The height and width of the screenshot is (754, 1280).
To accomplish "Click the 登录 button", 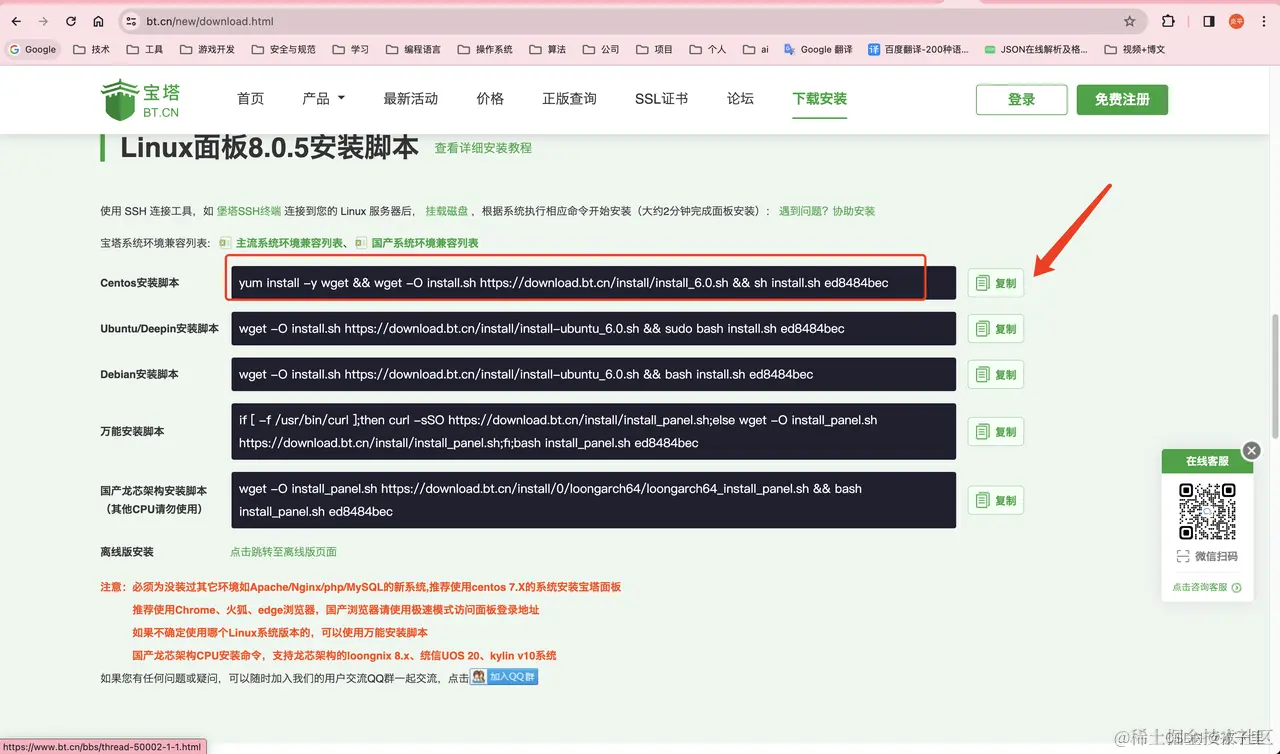I will [x=1021, y=99].
